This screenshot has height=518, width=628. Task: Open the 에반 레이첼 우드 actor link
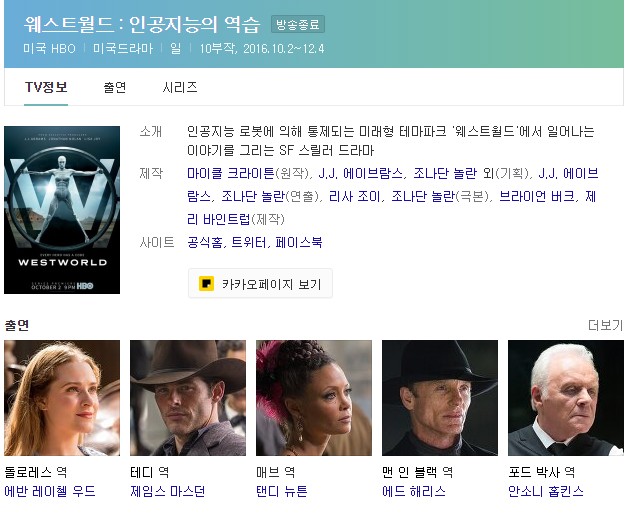(50, 491)
